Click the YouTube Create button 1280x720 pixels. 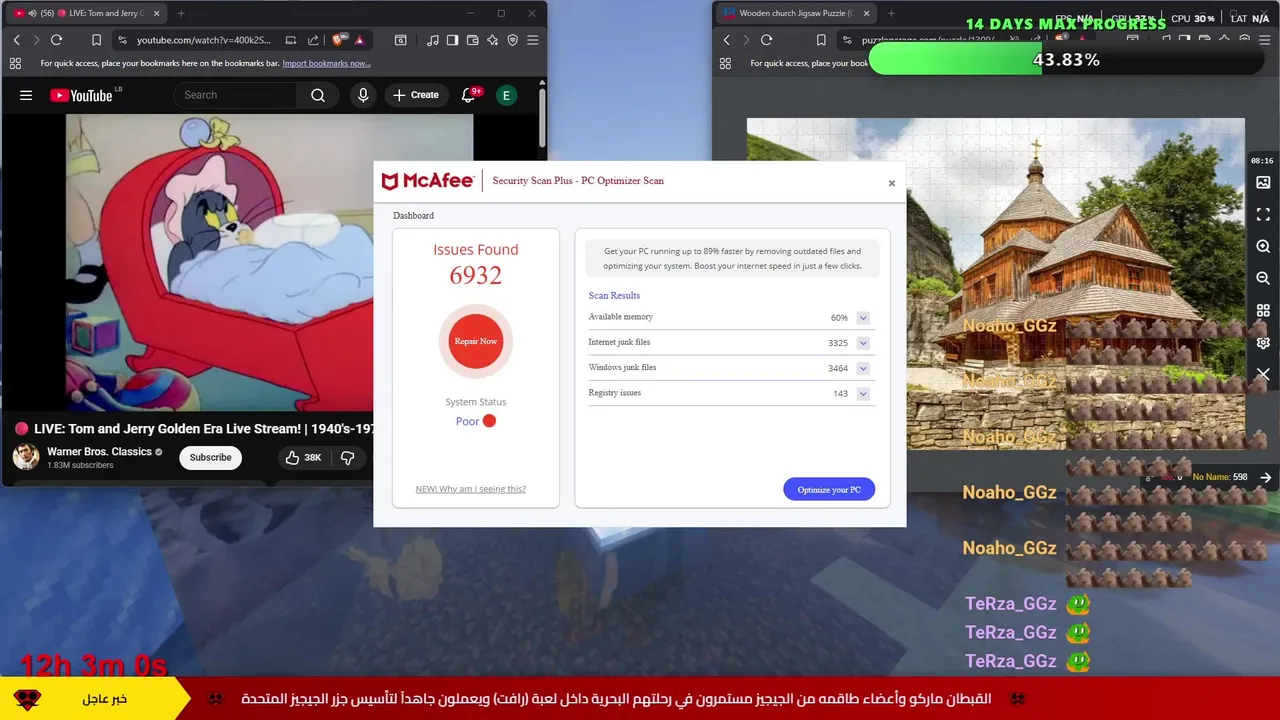coord(416,95)
